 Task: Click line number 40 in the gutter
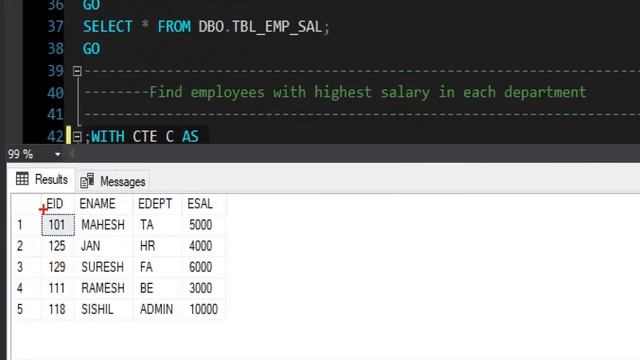[55, 93]
